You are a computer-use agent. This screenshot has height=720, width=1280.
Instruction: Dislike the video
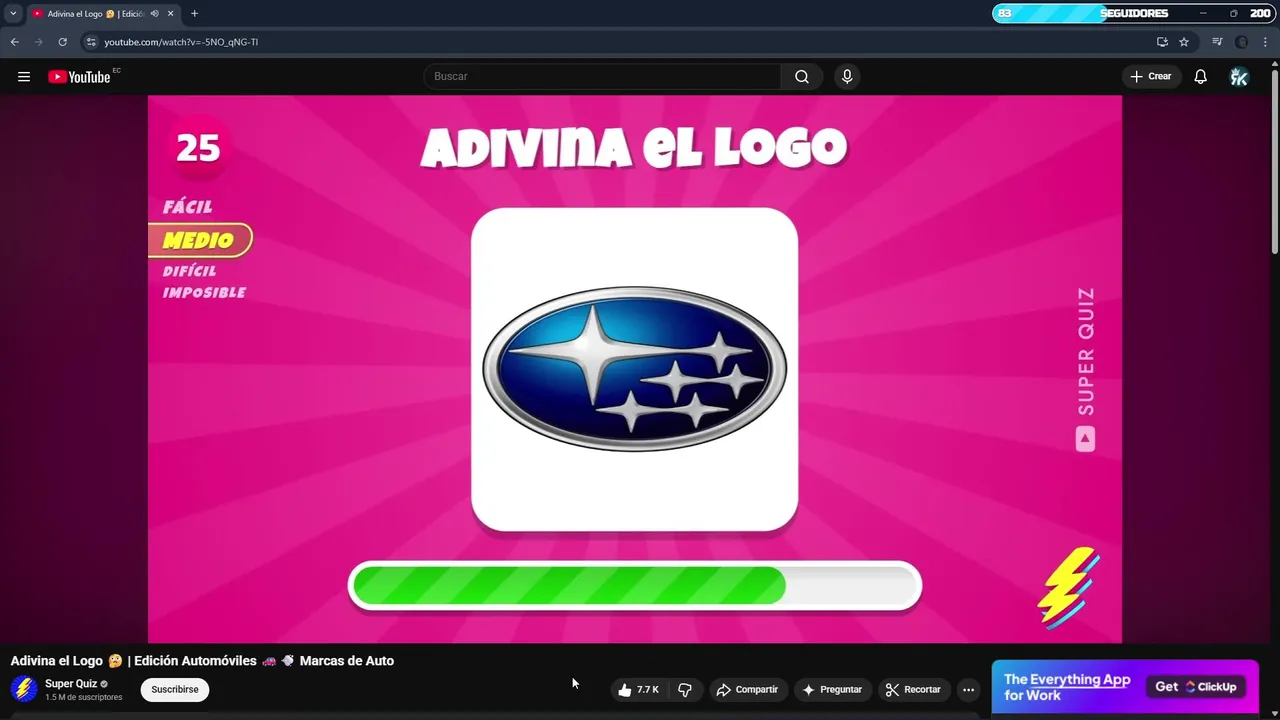pyautogui.click(x=685, y=690)
